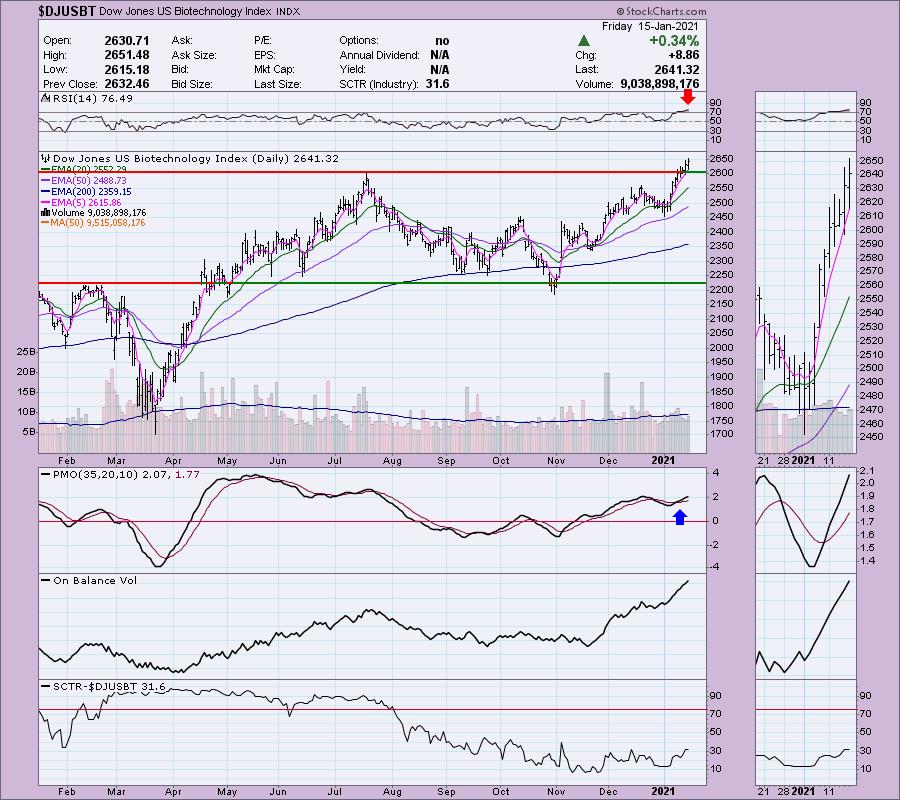Click the volume bars legend icon
Screen dimensions: 900x800
tap(45, 212)
